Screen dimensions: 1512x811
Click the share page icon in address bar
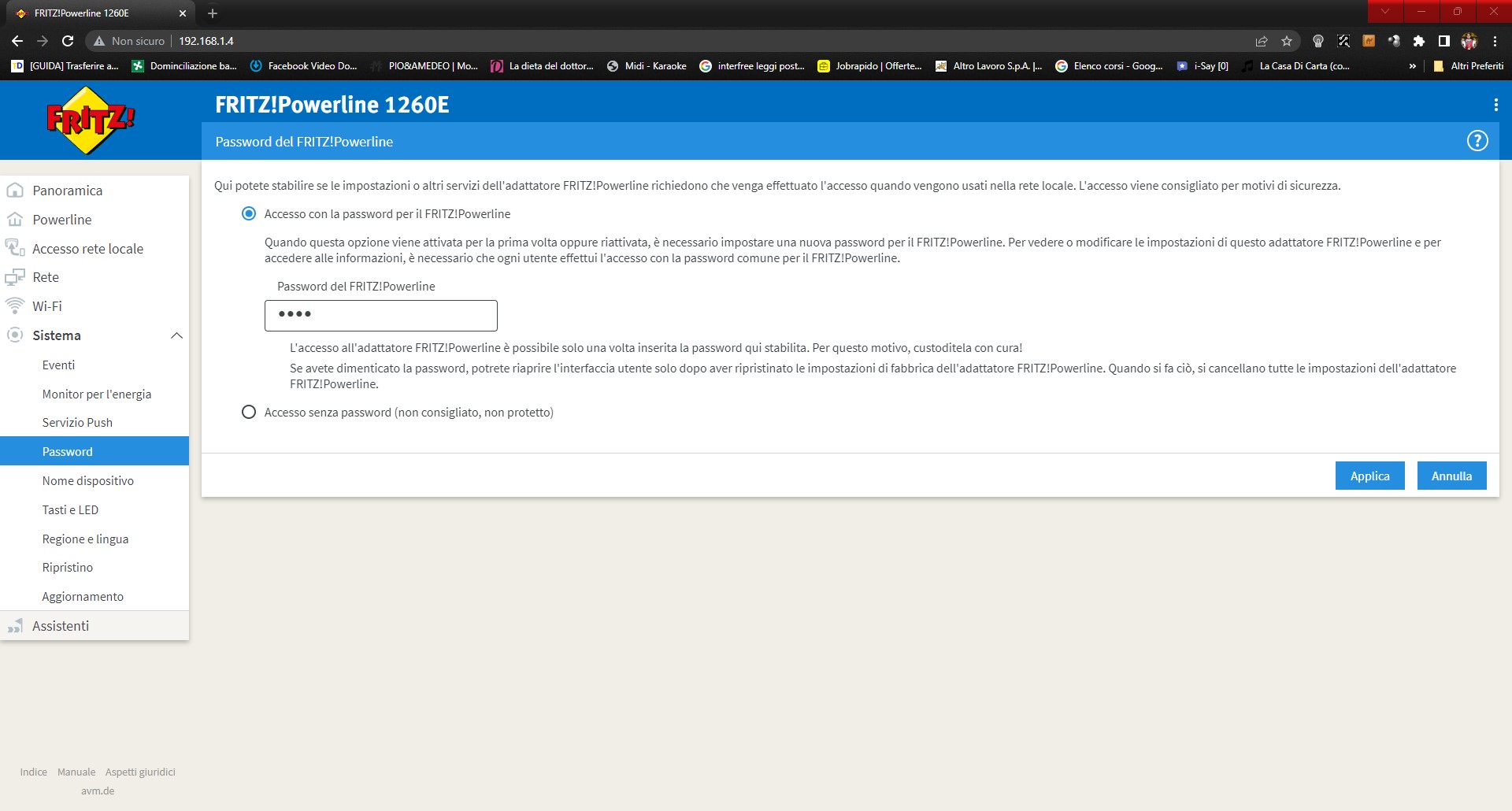(x=1262, y=41)
